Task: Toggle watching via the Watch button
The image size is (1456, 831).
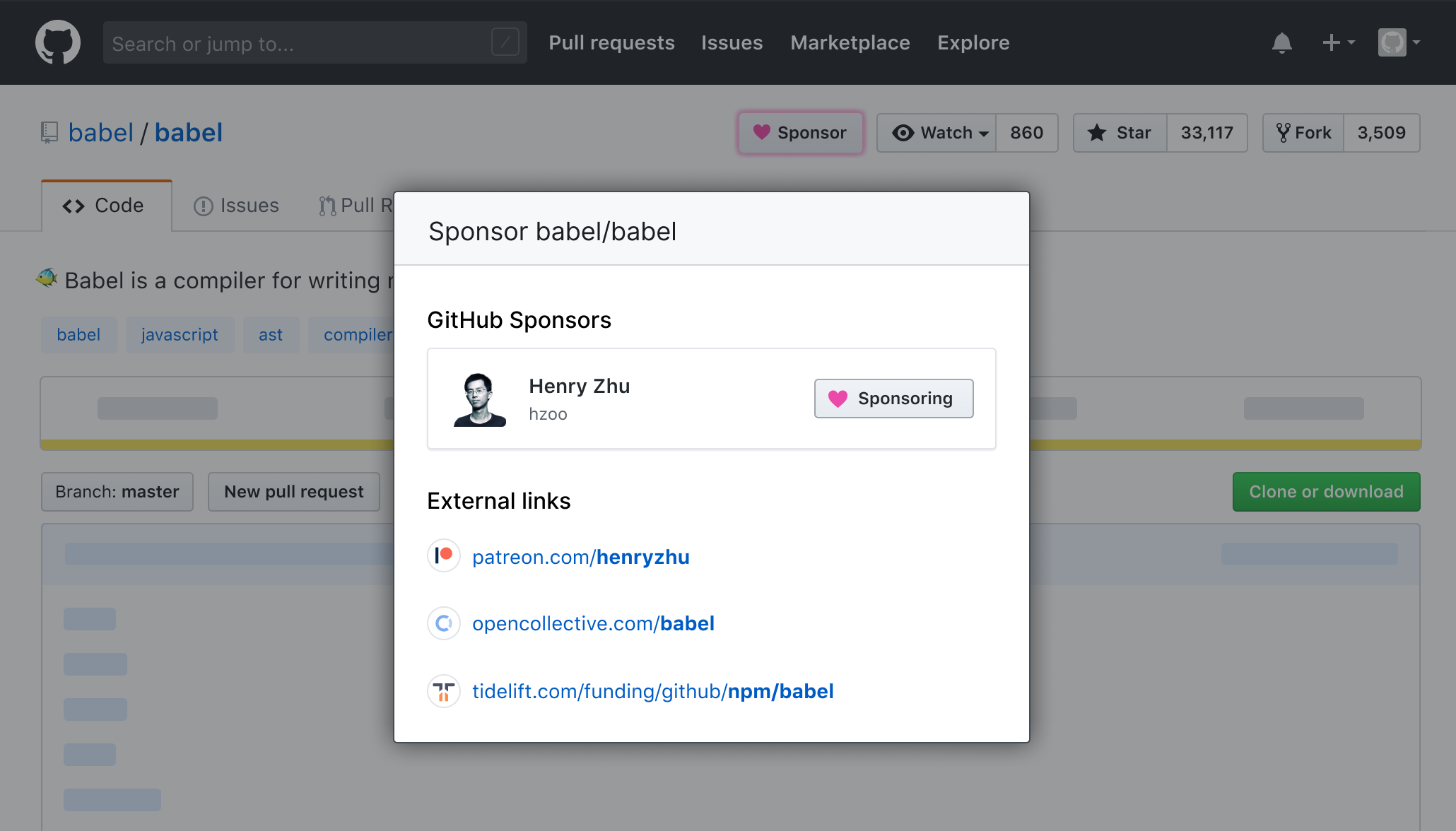Action: tap(940, 133)
